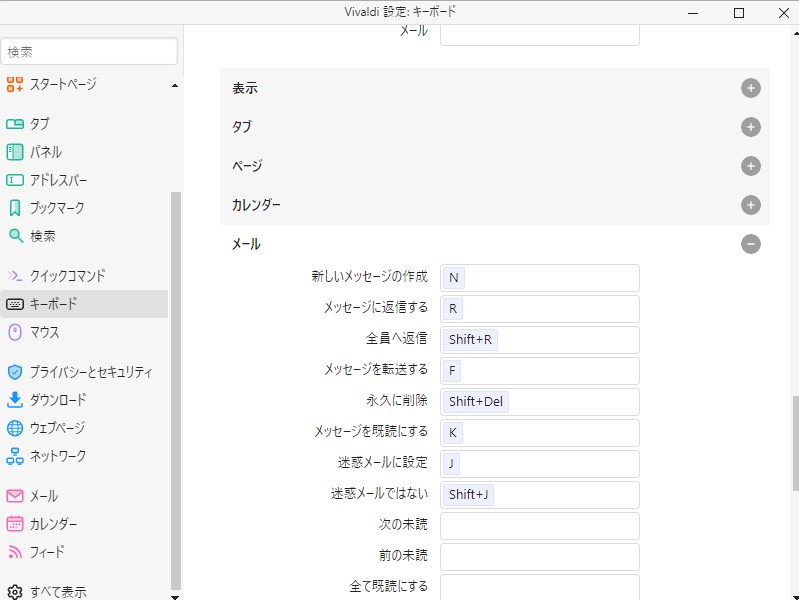The height and width of the screenshot is (600, 799).
Task: Click the 永久に削除 label text
Action: [x=397, y=401]
